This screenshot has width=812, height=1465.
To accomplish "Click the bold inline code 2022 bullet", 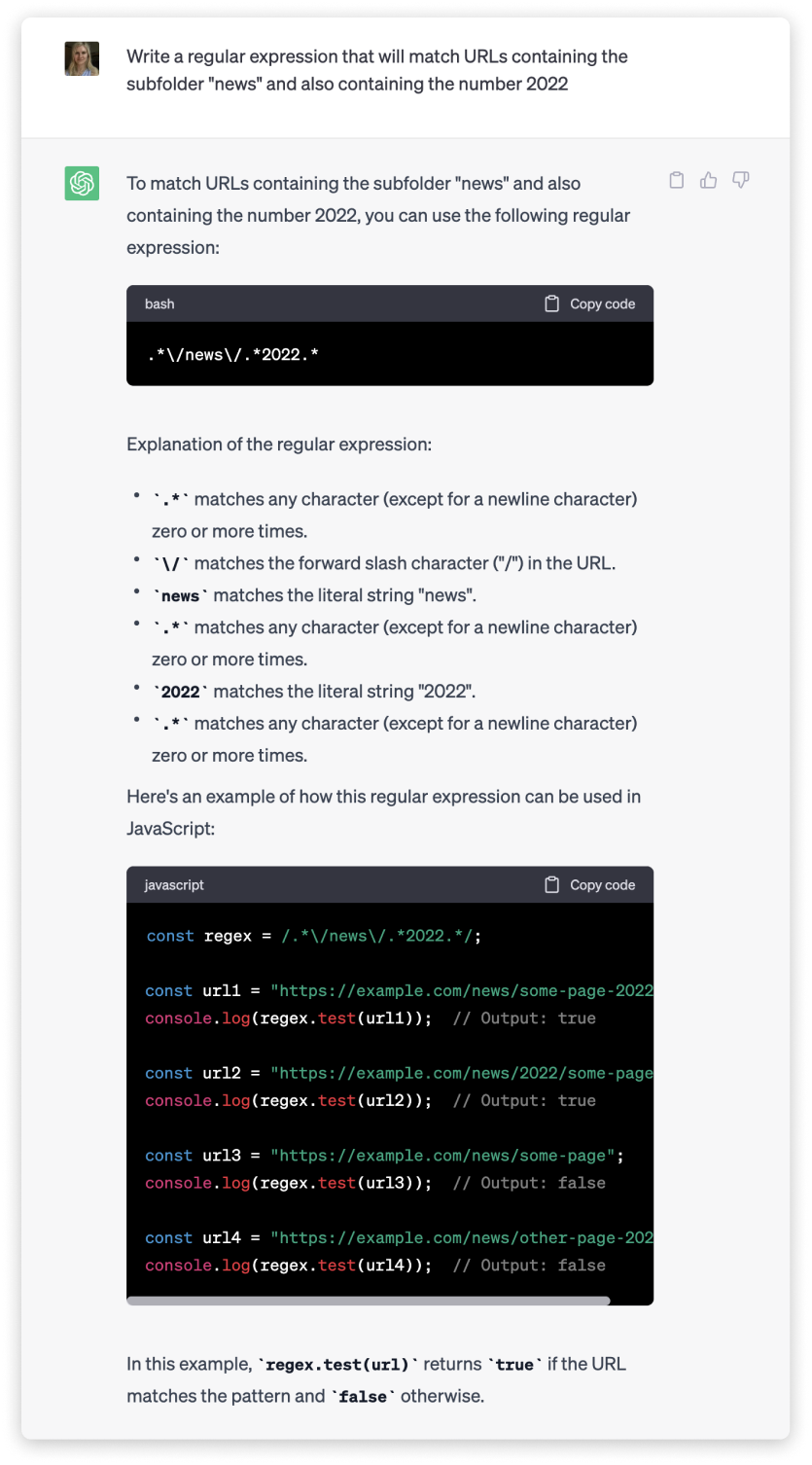I will (x=181, y=692).
